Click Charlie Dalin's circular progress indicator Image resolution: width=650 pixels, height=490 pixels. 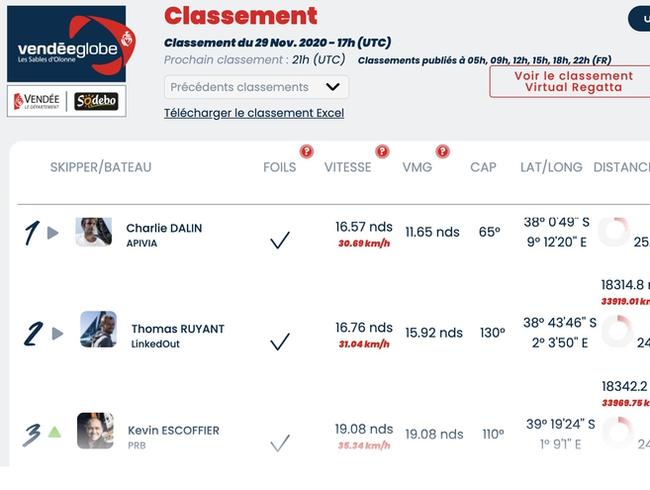(614, 231)
